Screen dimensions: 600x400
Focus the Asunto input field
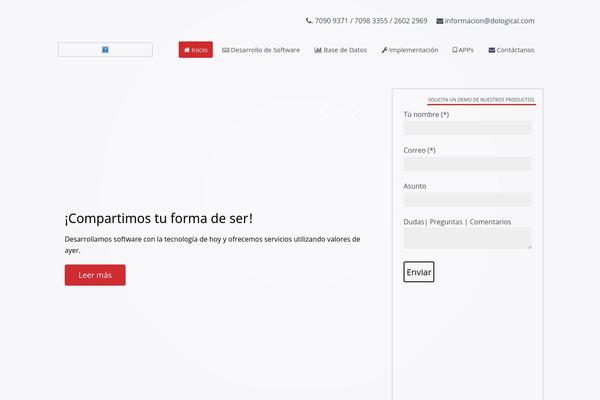468,199
